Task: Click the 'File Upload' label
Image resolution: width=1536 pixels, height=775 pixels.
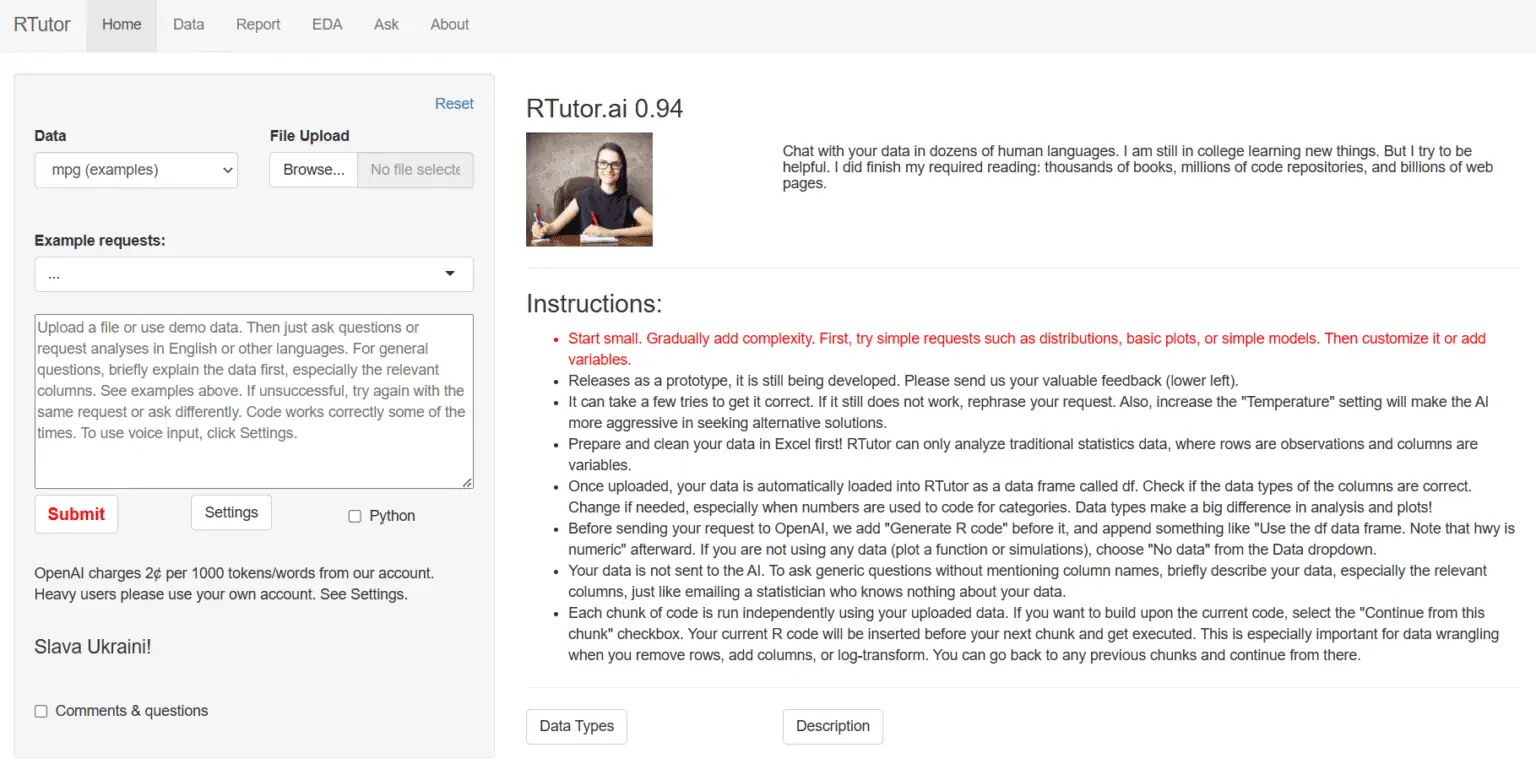Action: [310, 136]
